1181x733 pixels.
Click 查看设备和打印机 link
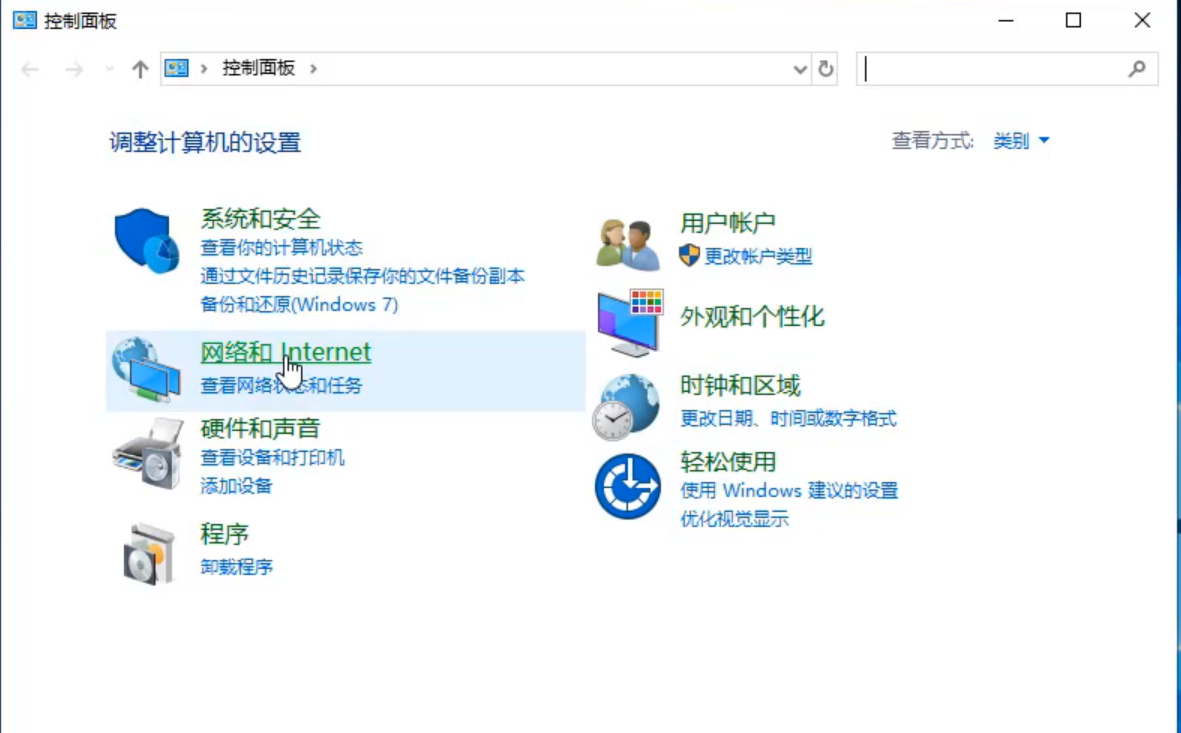click(272, 458)
